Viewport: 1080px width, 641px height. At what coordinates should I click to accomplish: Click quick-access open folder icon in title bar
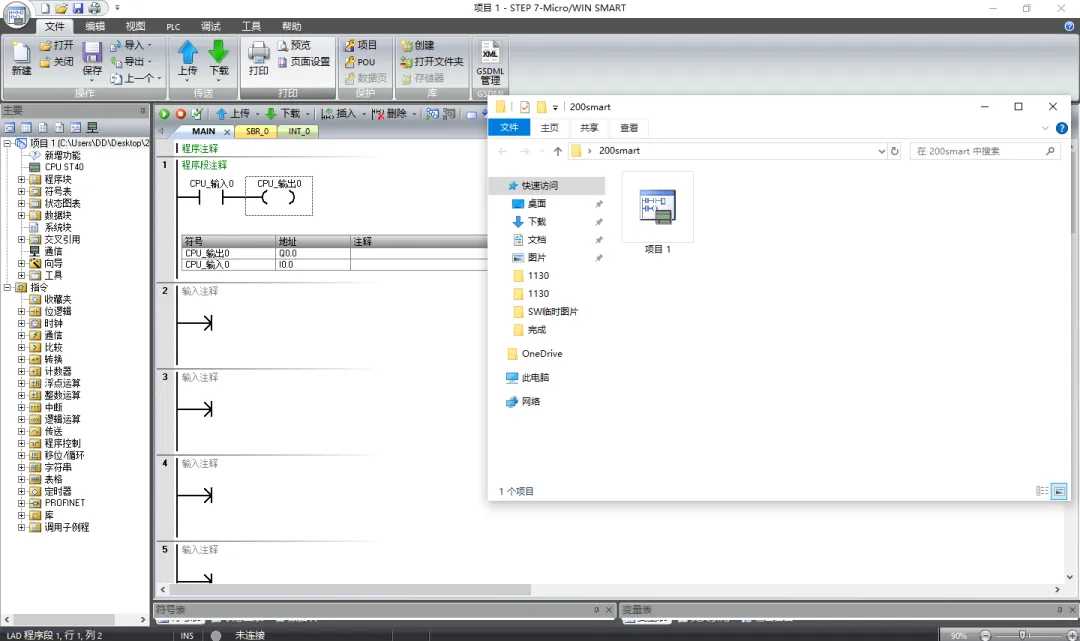click(x=61, y=8)
